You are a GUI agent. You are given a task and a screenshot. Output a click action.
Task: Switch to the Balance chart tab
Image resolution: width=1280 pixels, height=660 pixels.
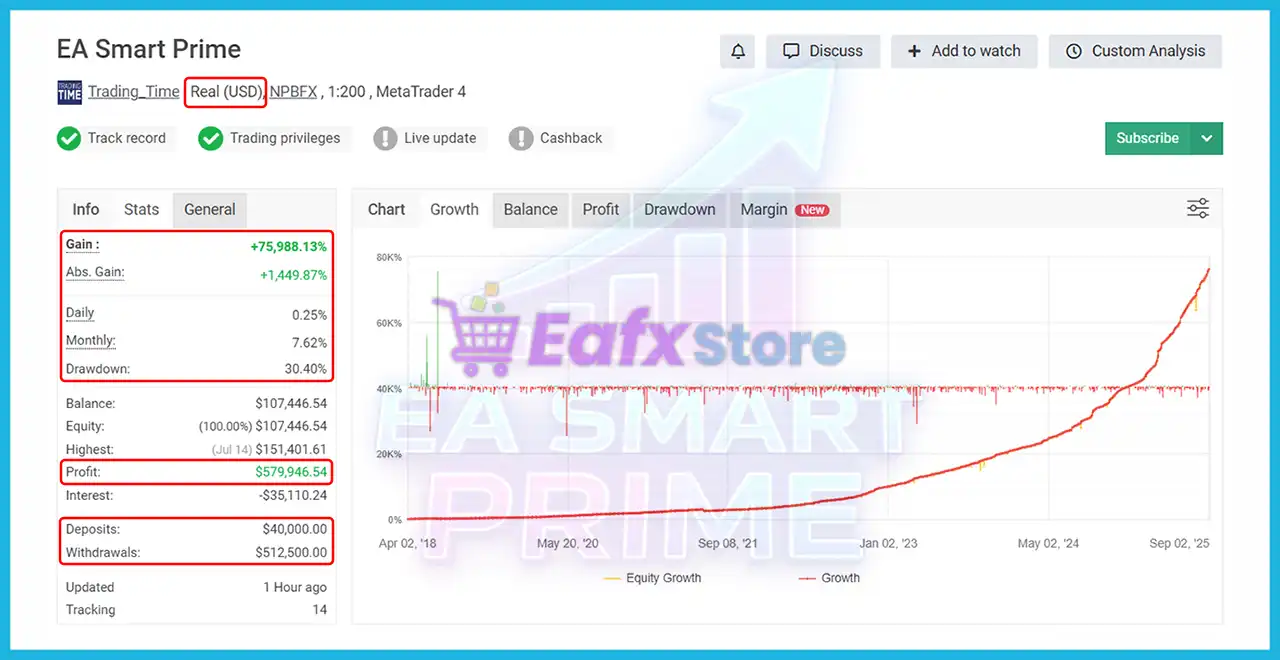click(x=531, y=209)
